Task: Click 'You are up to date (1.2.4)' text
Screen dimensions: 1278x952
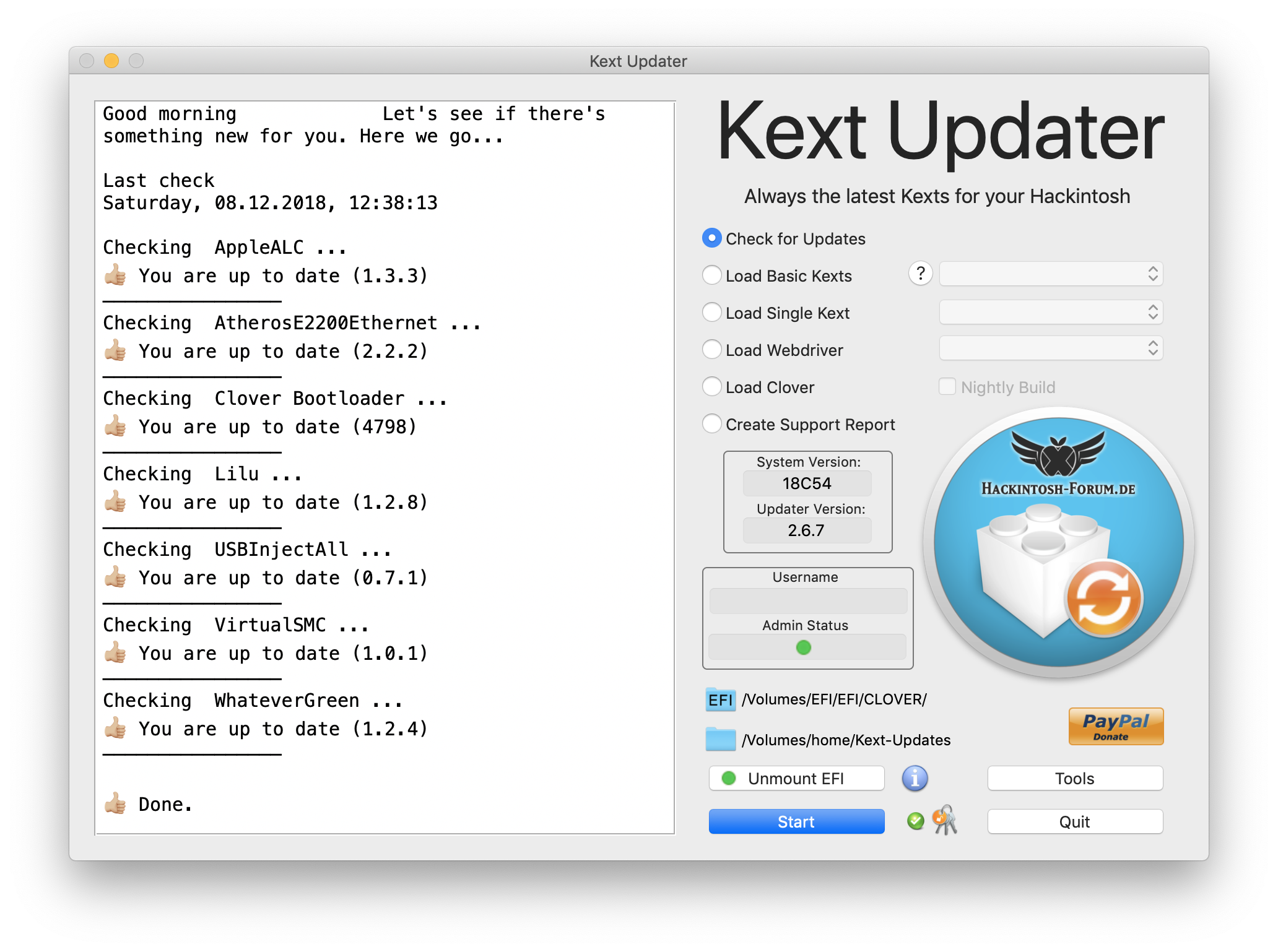Action: 283,729
